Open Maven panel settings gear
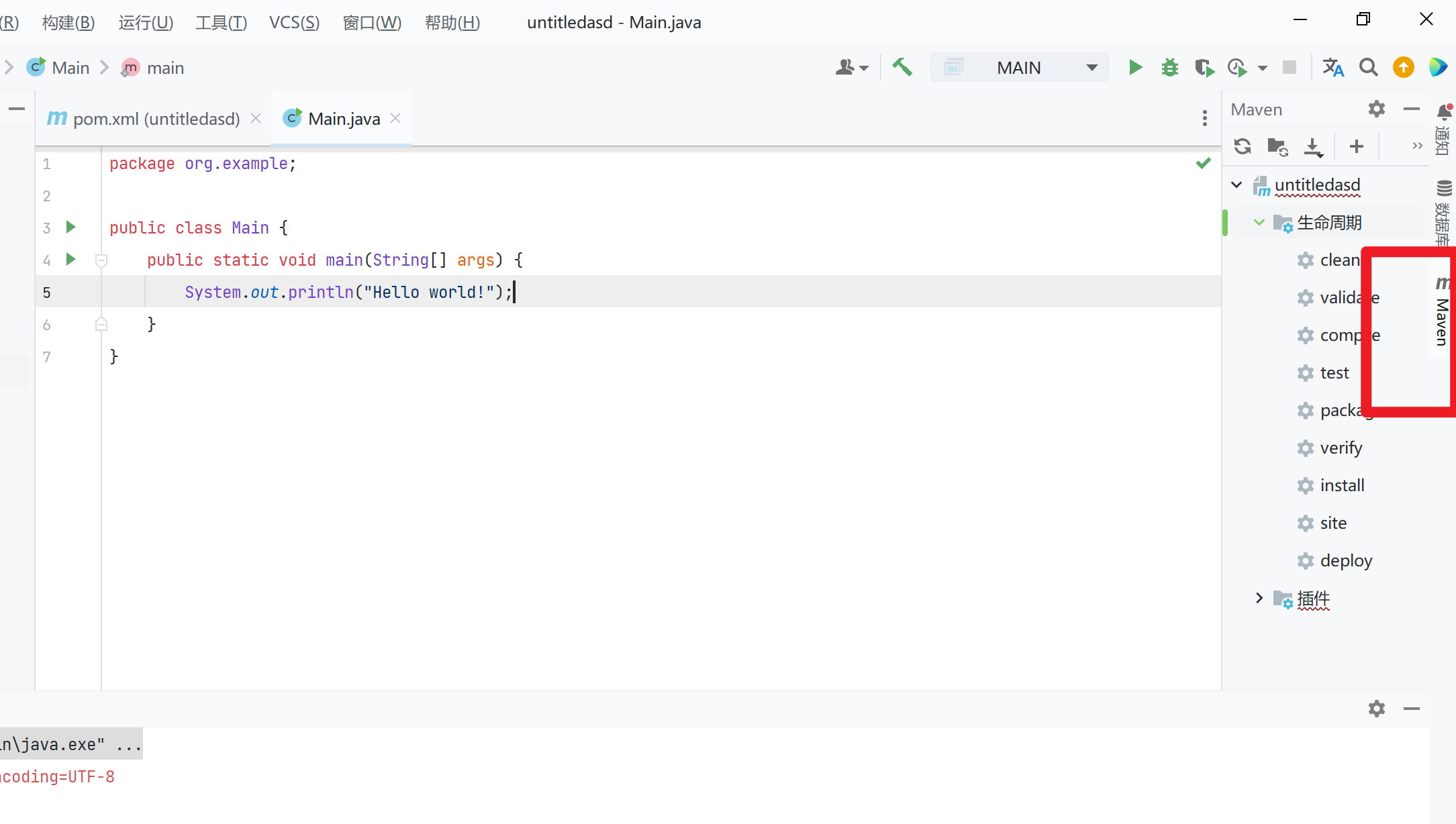This screenshot has height=824, width=1456. tap(1377, 109)
